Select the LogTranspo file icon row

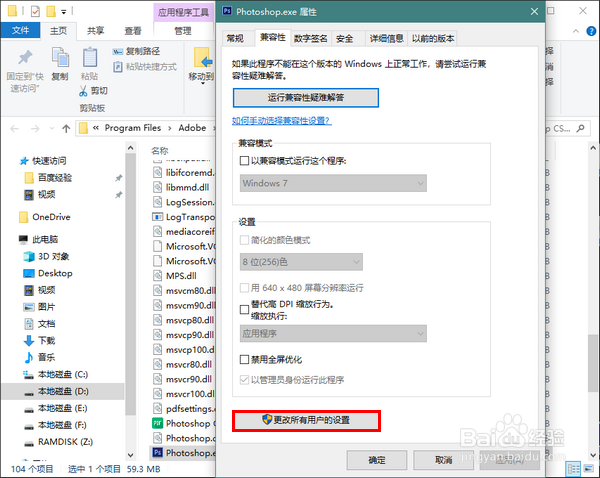click(x=184, y=217)
